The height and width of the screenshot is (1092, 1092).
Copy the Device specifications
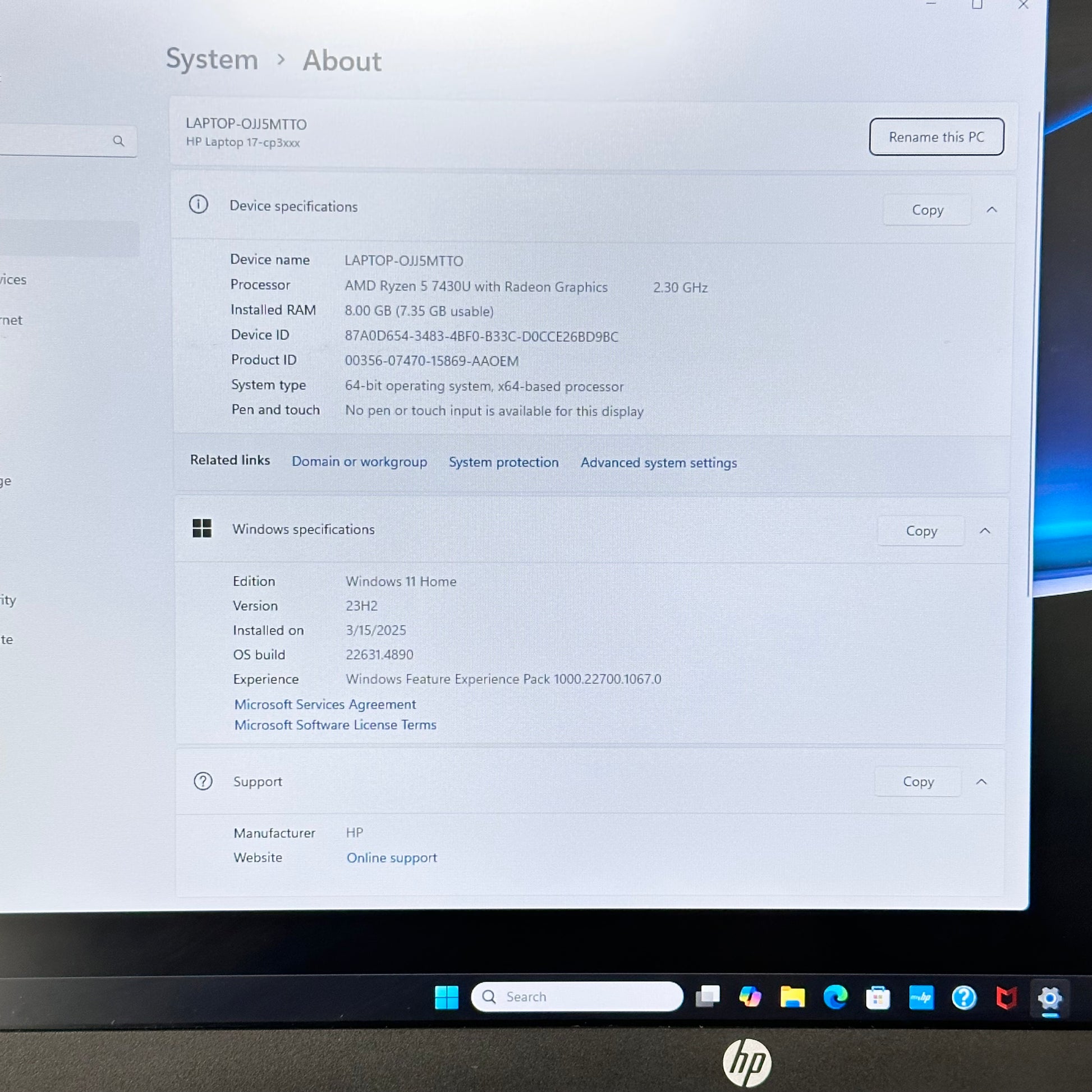coord(928,210)
